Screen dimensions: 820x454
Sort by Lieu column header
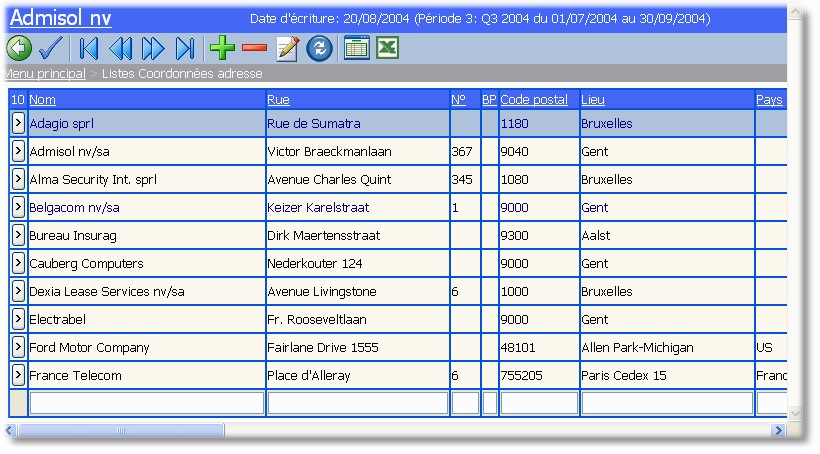click(x=593, y=99)
